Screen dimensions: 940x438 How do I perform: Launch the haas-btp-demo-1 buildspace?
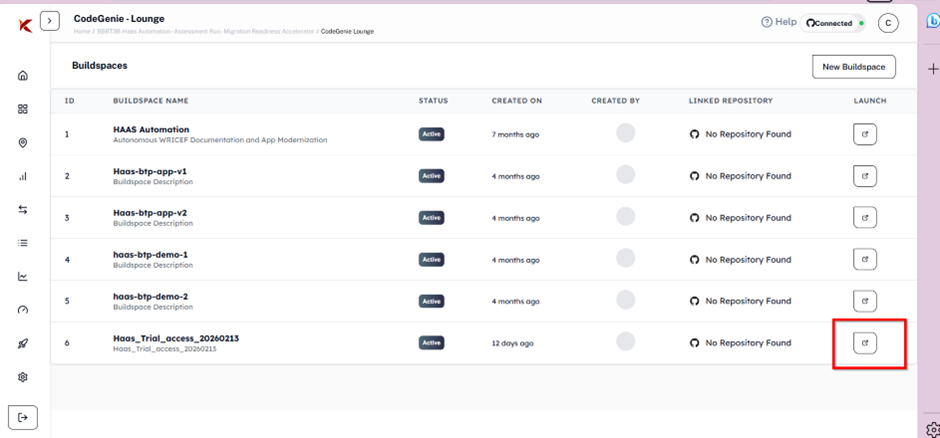click(x=864, y=259)
